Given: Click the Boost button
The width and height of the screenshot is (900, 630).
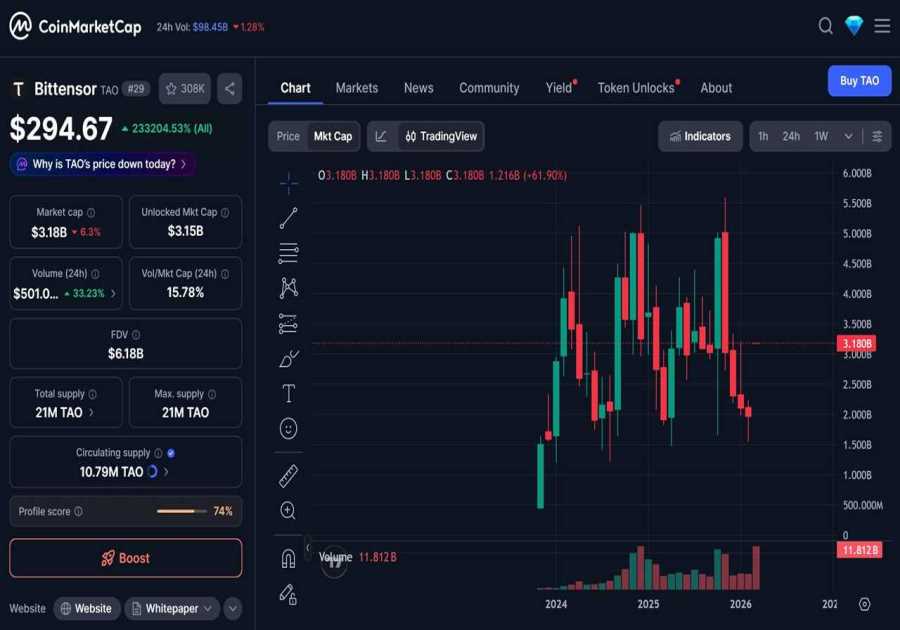Looking at the screenshot, I should [x=125, y=558].
